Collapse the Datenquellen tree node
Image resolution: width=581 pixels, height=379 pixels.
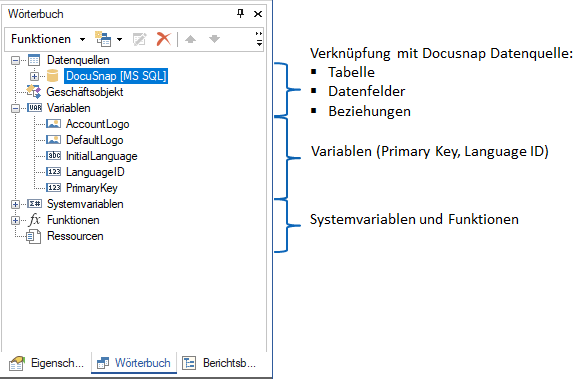16,60
